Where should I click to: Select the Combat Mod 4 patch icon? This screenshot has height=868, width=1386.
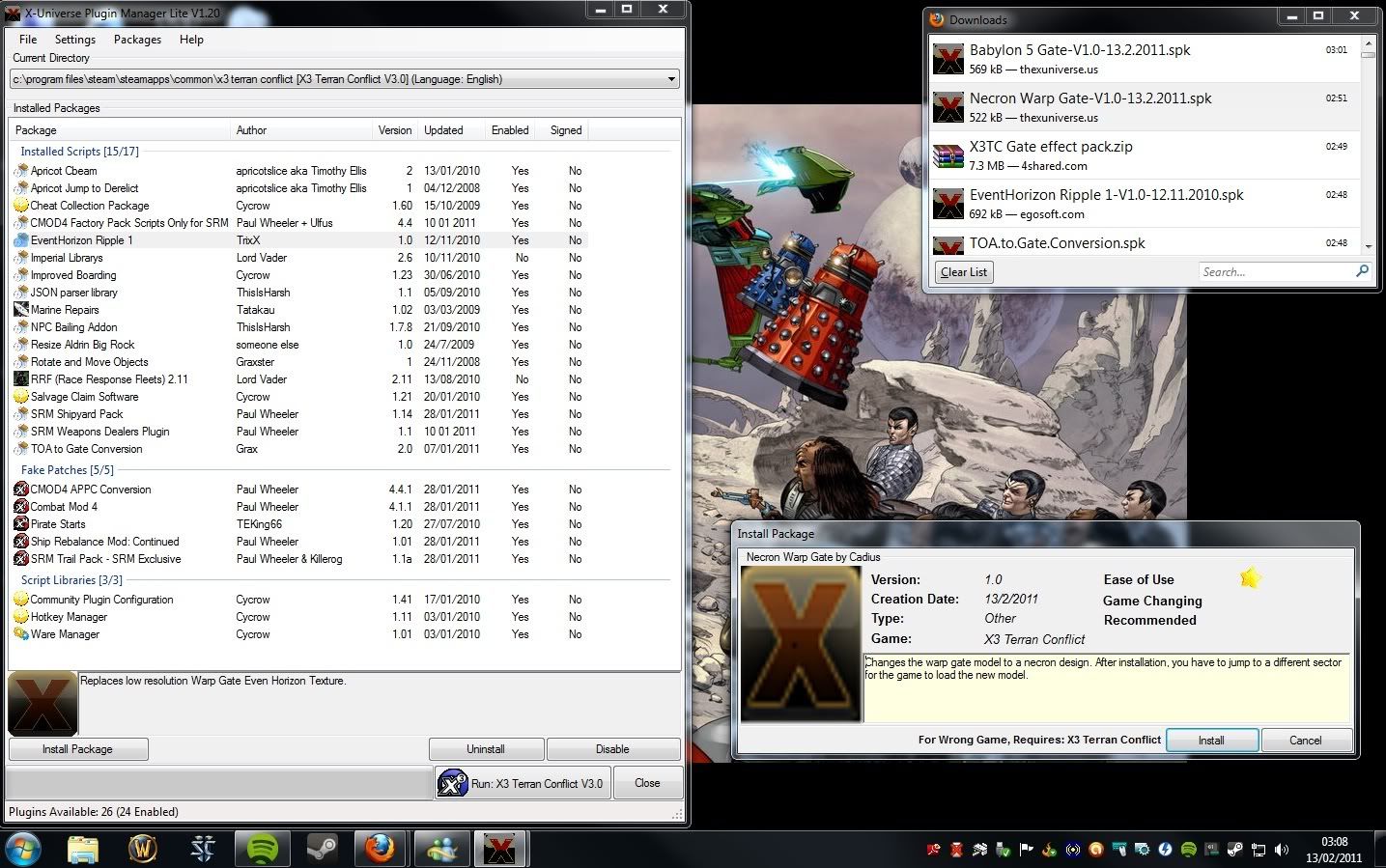20,507
